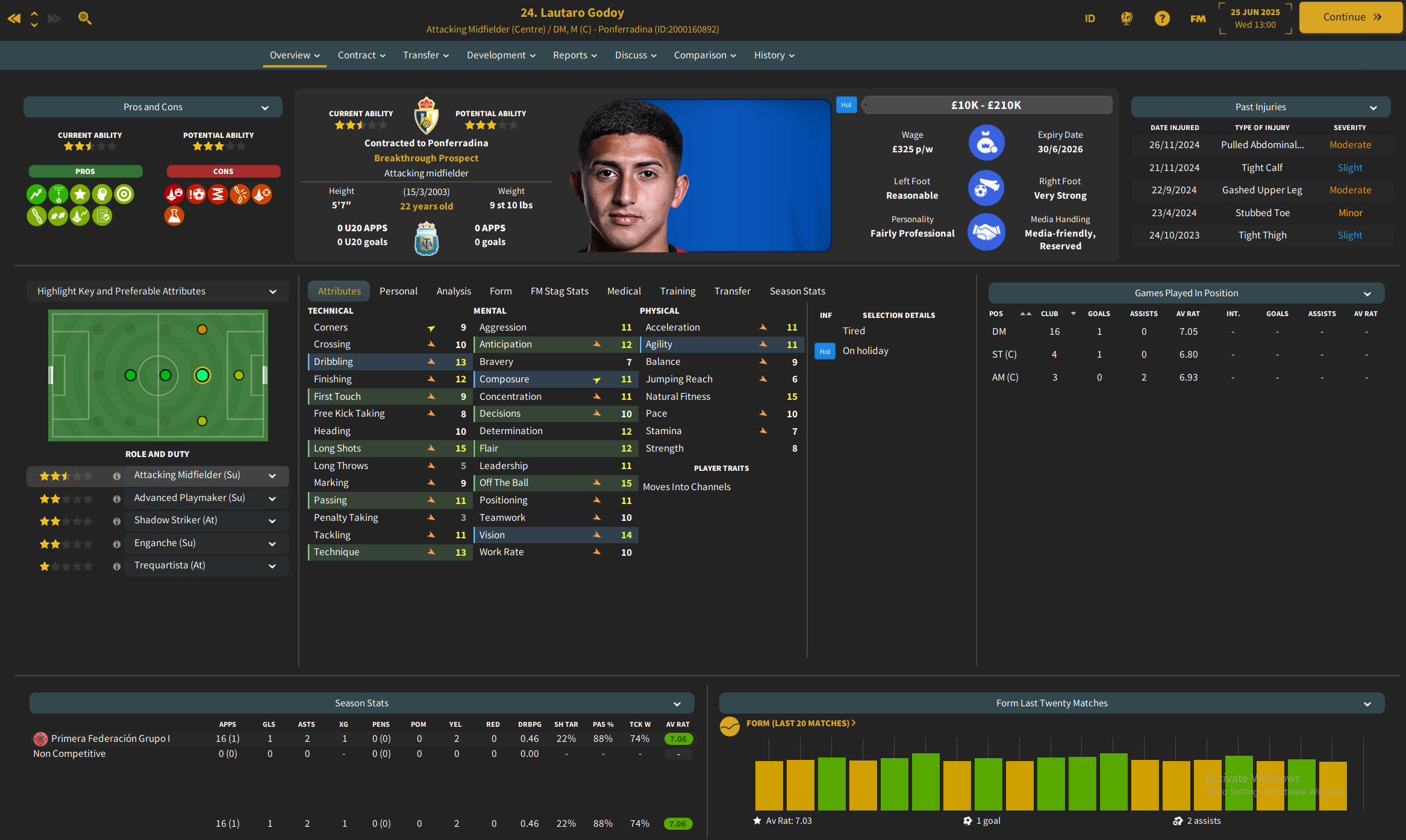1406x840 pixels.
Task: Click the search magnifier icon
Action: (x=85, y=18)
